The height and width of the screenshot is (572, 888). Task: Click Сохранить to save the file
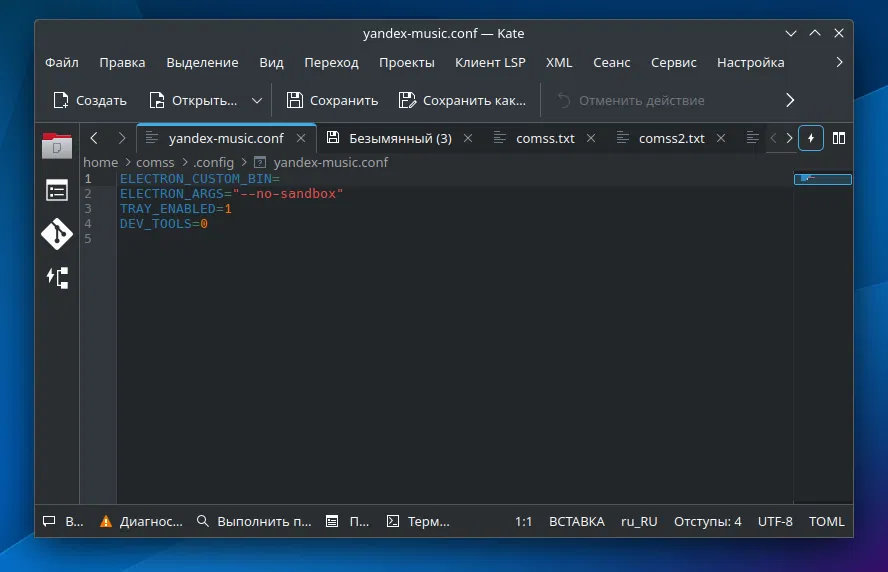pos(332,100)
